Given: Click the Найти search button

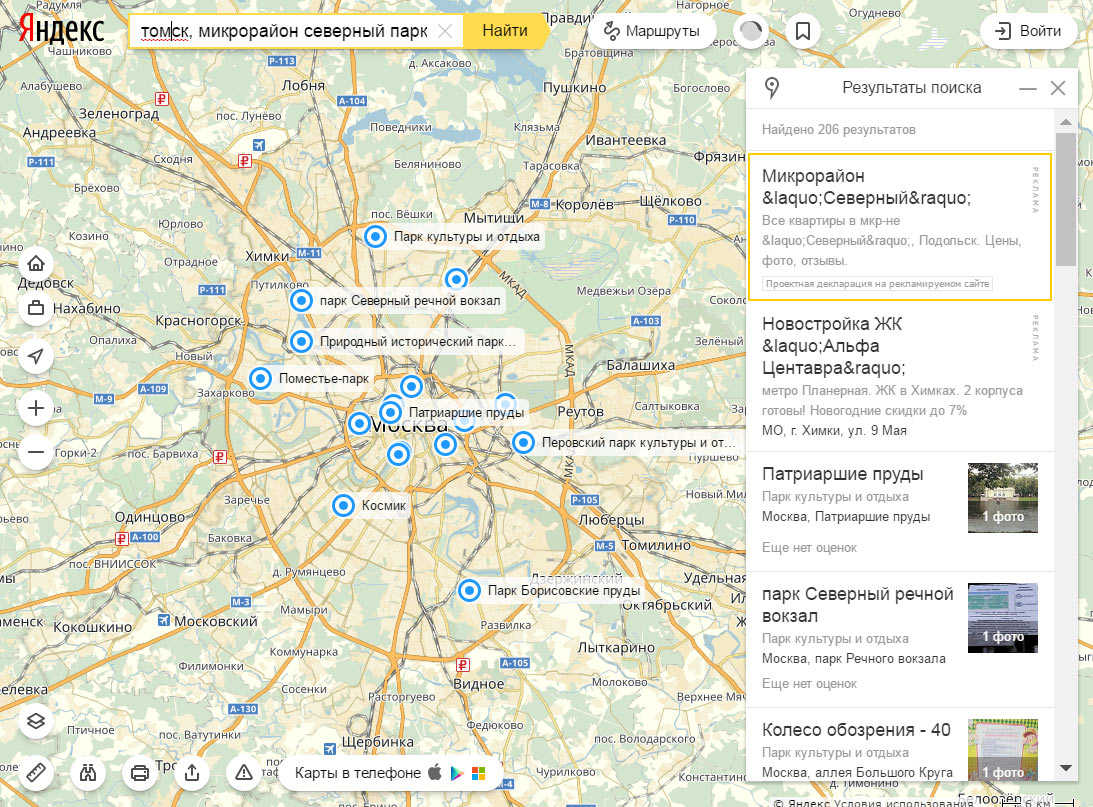Looking at the screenshot, I should click(505, 31).
